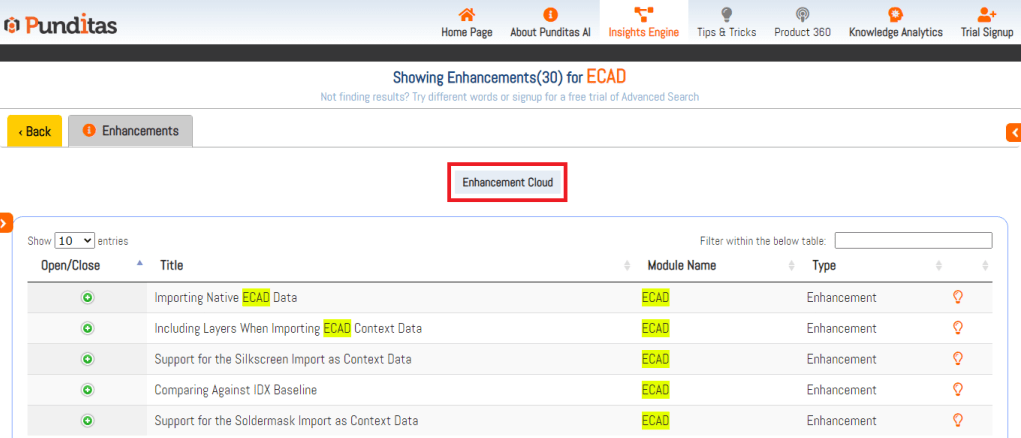Expand the Support for the Silkscreen Import row
Viewport: 1021px width, 438px height.
(x=87, y=359)
